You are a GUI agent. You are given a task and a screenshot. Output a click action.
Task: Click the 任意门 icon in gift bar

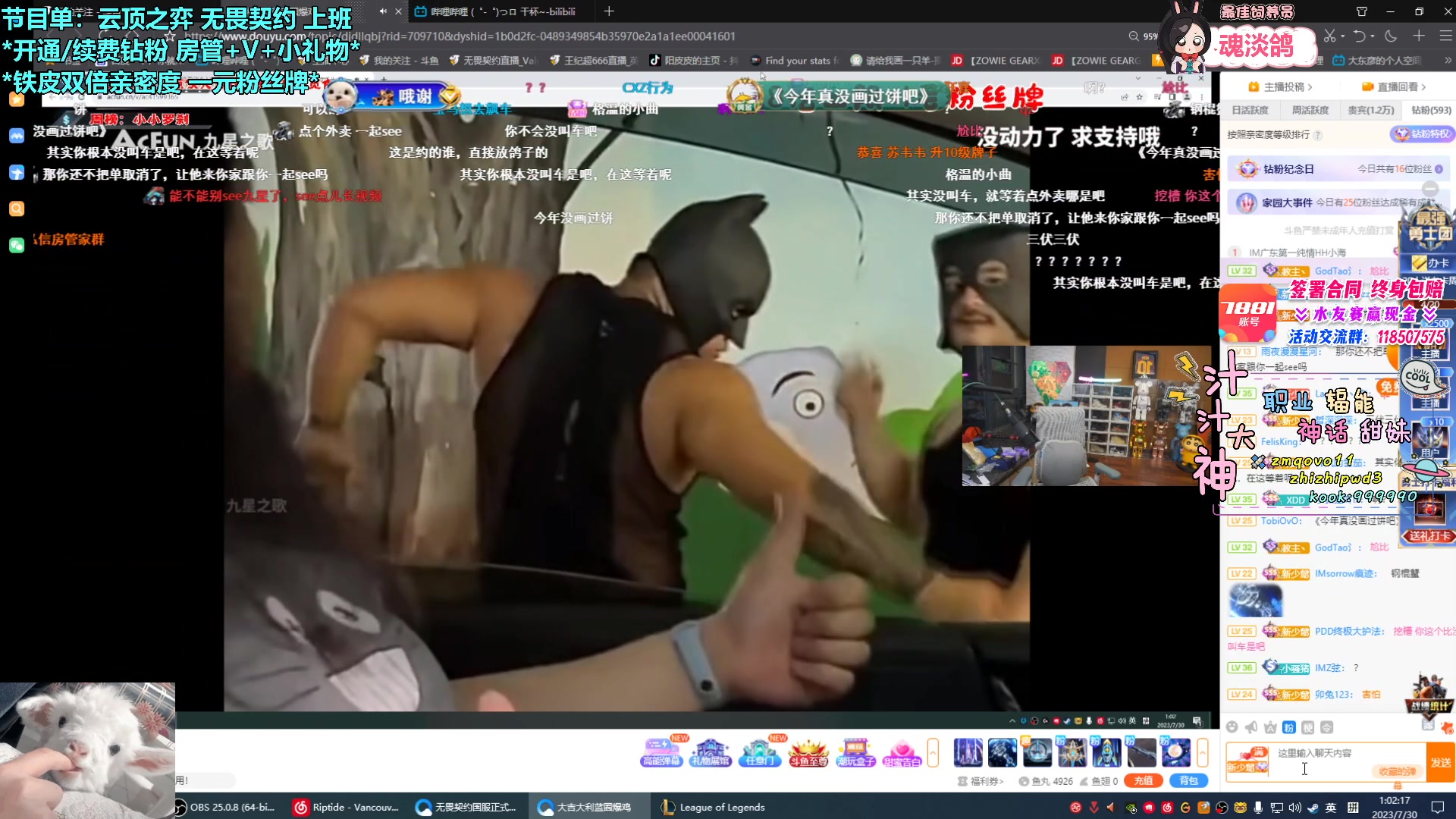[759, 752]
